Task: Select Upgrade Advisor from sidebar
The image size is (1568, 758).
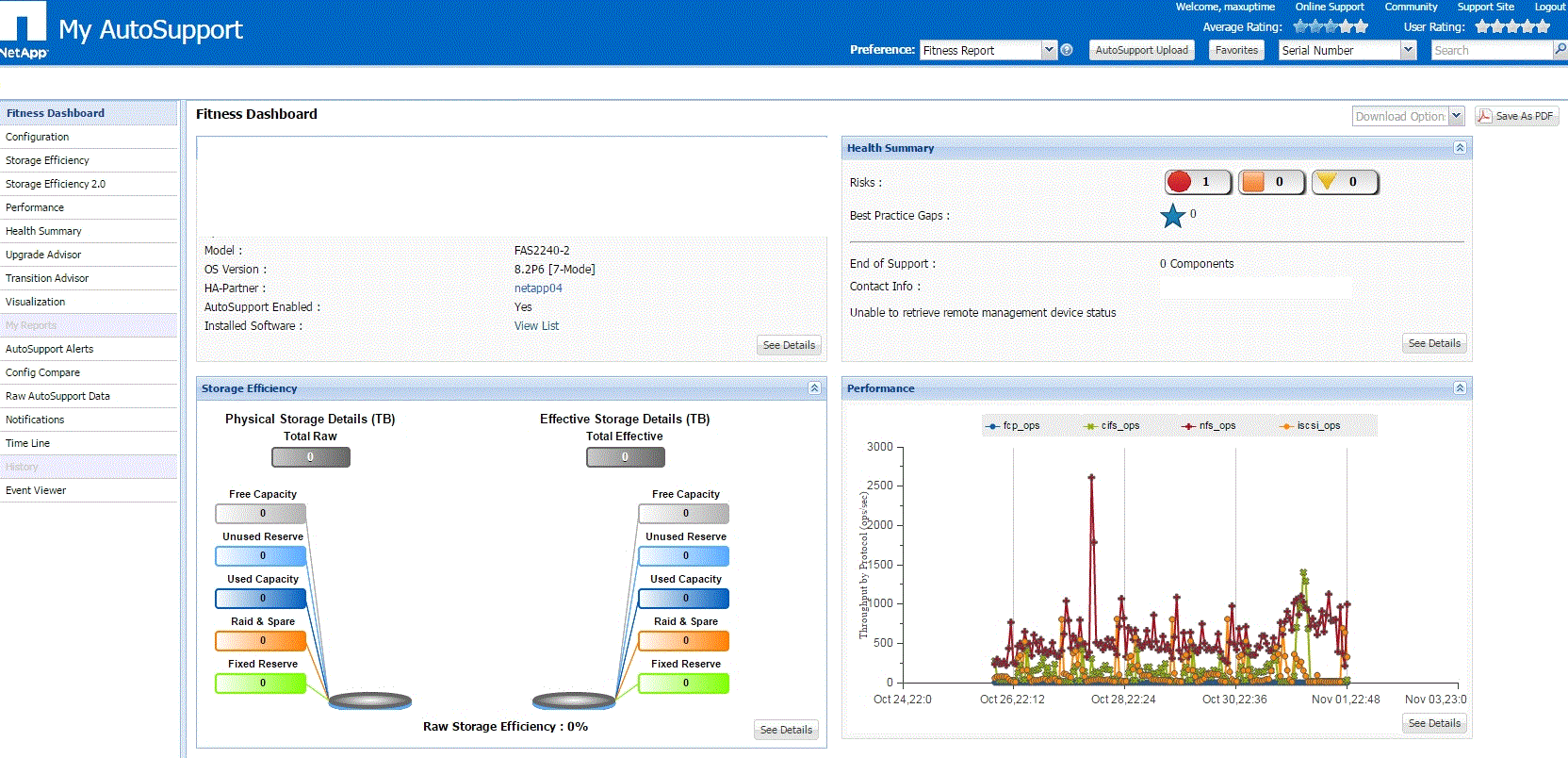Action: [43, 255]
